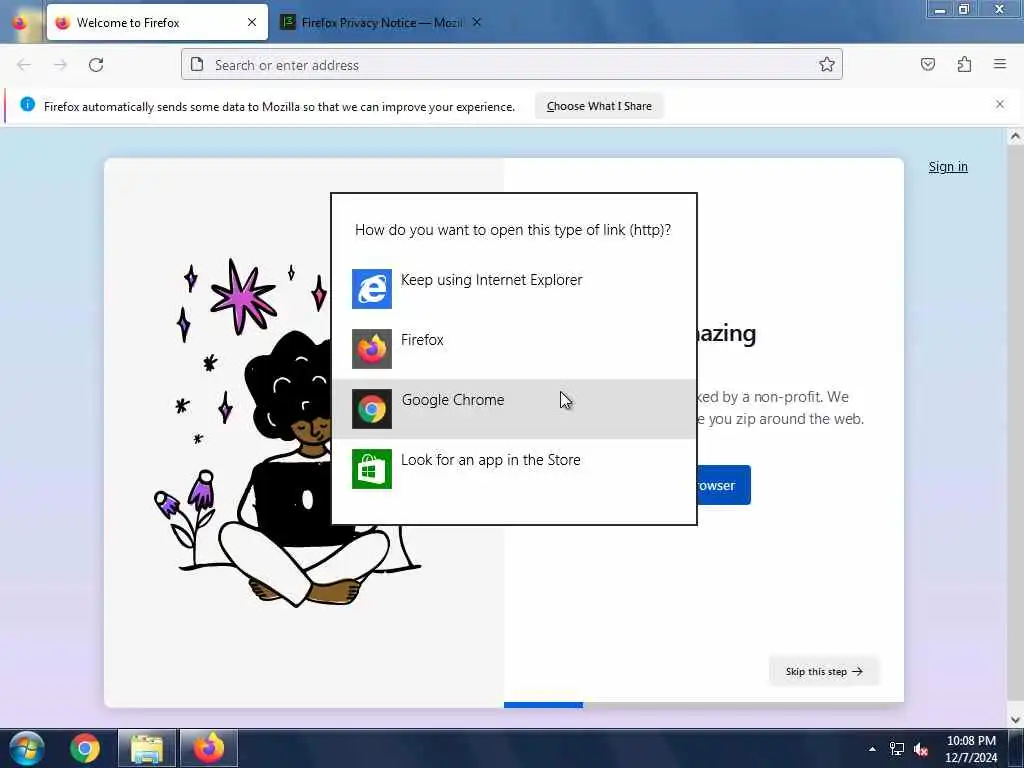The width and height of the screenshot is (1024, 768).
Task: Go forward one page
Action: 60,65
